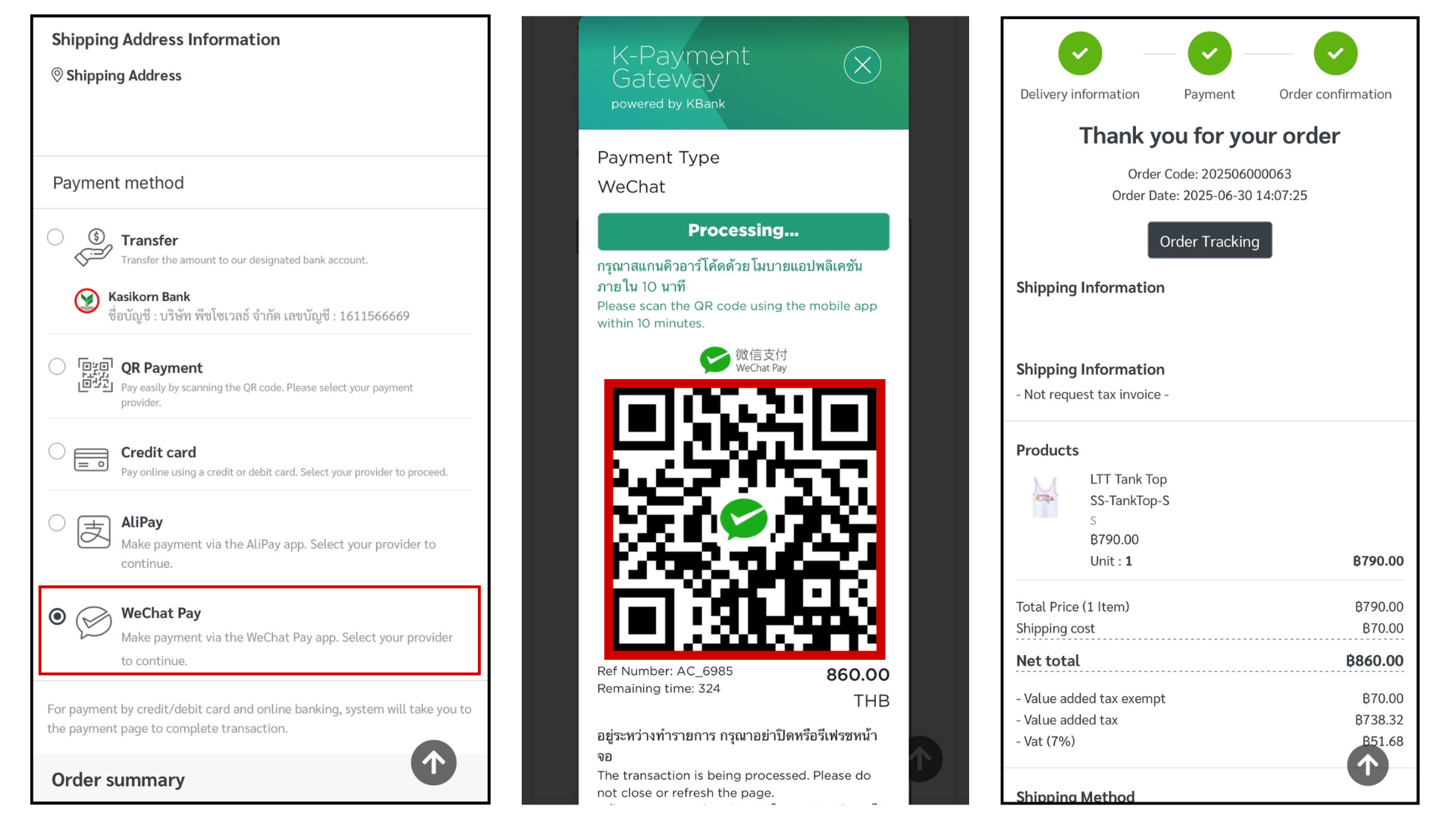Choose the AliPay payment radio button

[x=57, y=522]
